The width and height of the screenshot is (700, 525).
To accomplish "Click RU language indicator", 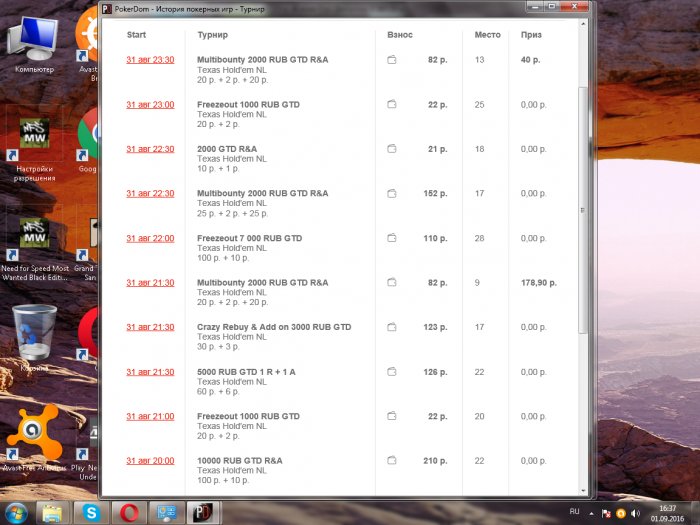I will (574, 512).
